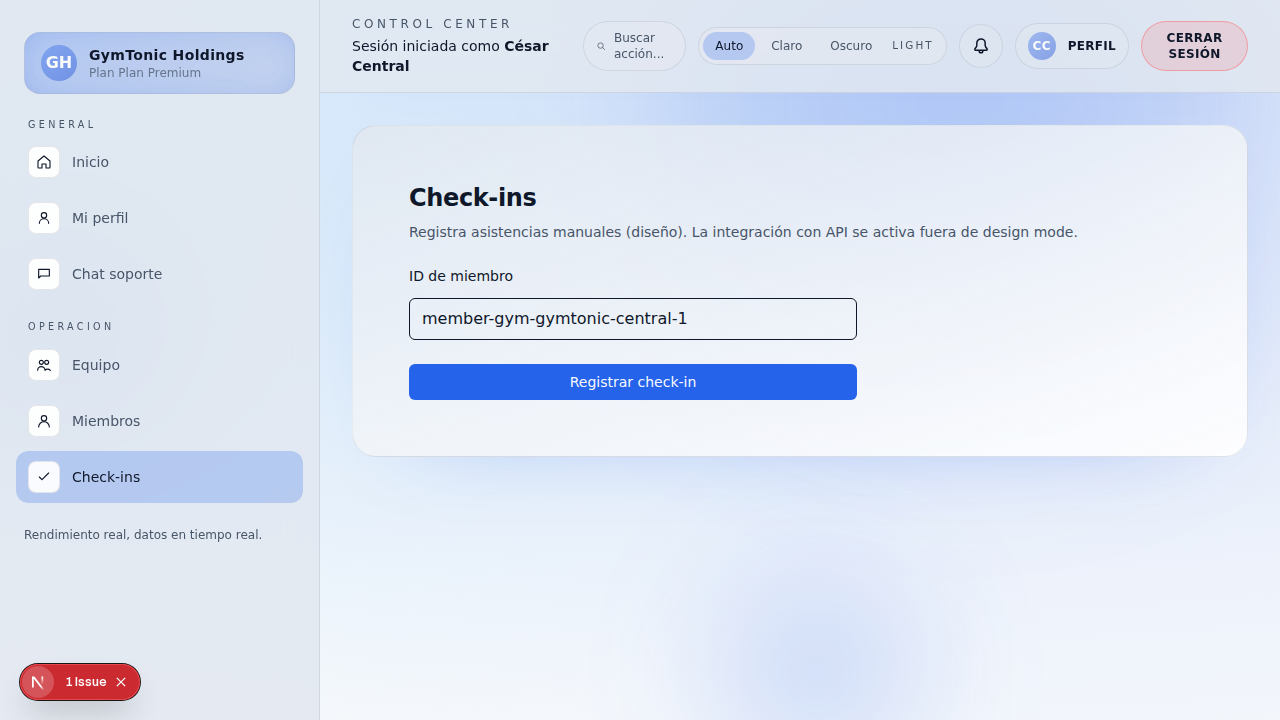This screenshot has height=720, width=1280.
Task: Click CERRAR SESIÓN to log out
Action: point(1193,45)
